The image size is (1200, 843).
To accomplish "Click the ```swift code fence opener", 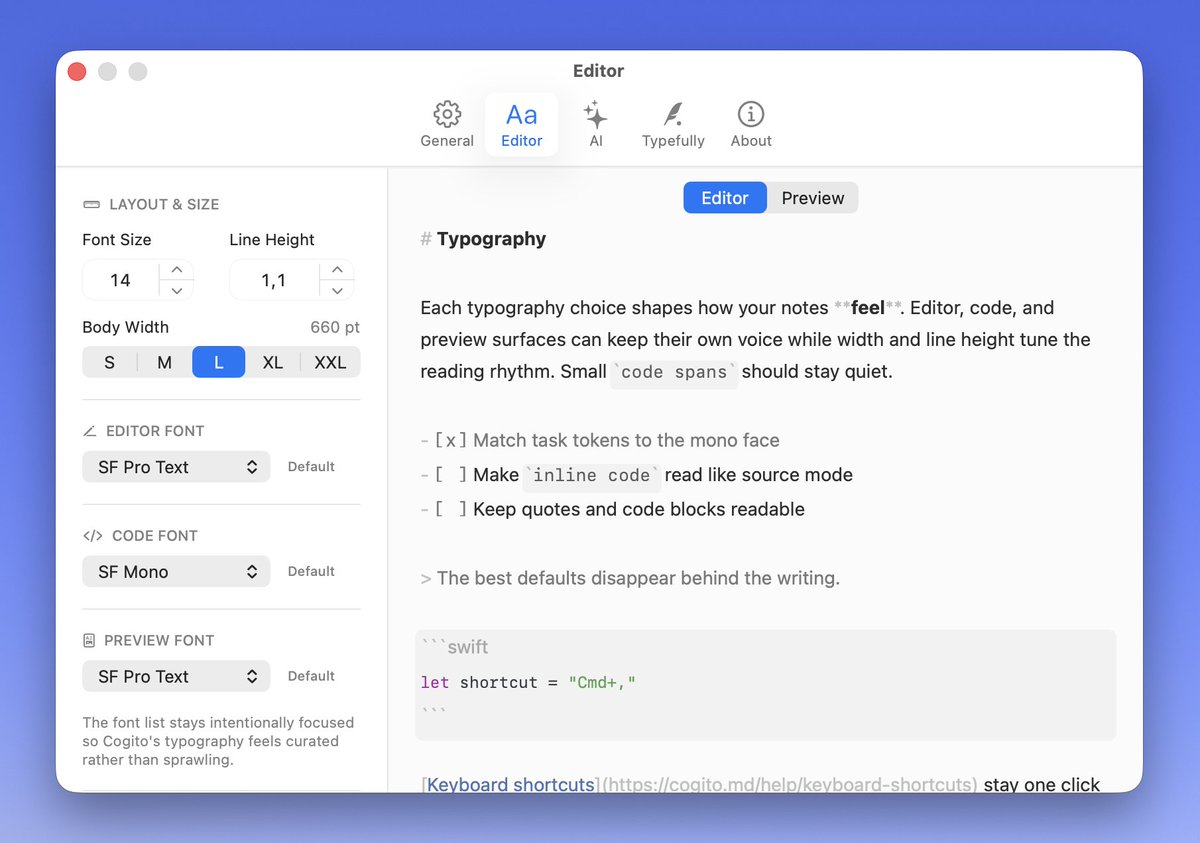I will coord(455,647).
